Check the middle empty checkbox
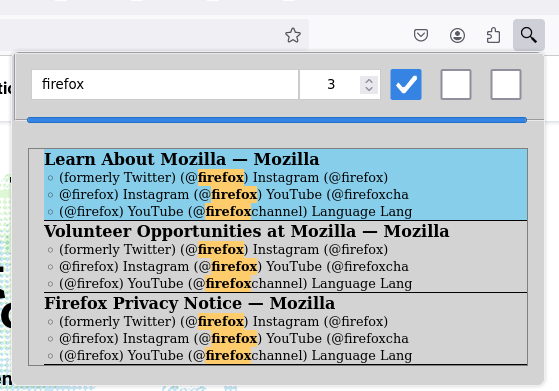 point(456,84)
